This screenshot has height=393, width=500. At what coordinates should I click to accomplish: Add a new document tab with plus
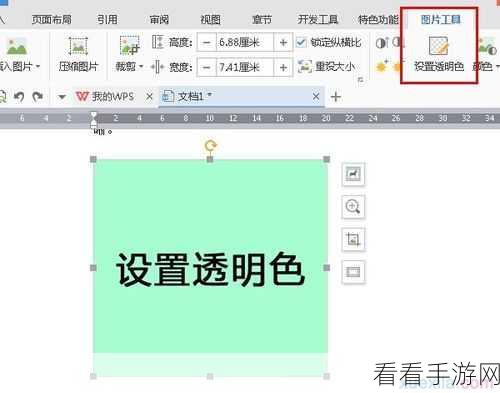[336, 97]
